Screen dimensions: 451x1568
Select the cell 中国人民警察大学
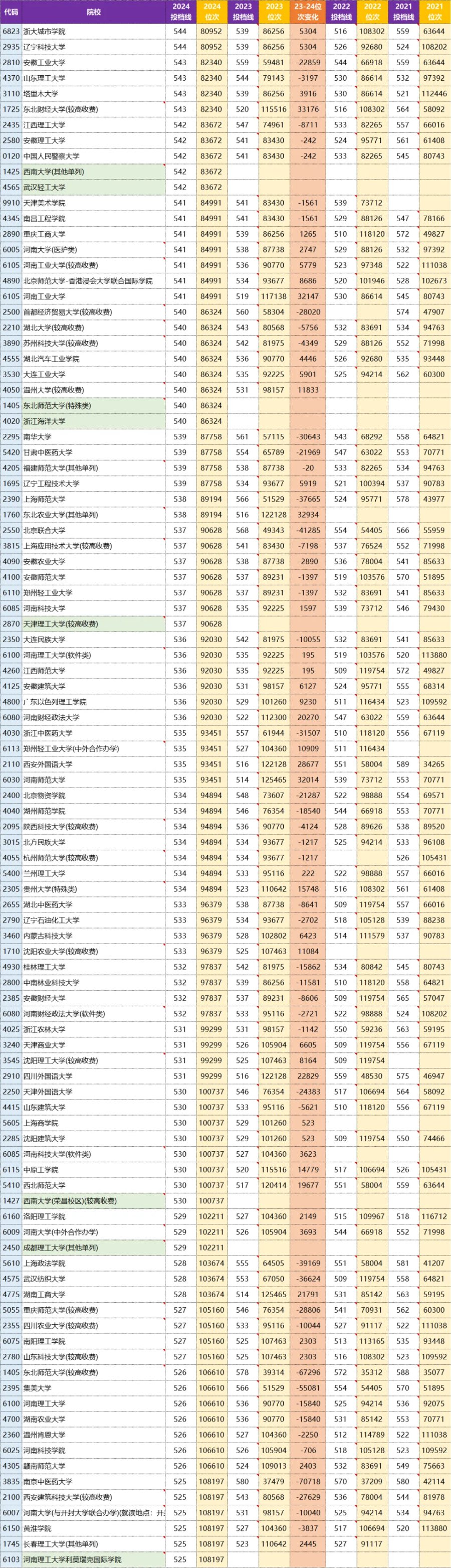click(94, 156)
